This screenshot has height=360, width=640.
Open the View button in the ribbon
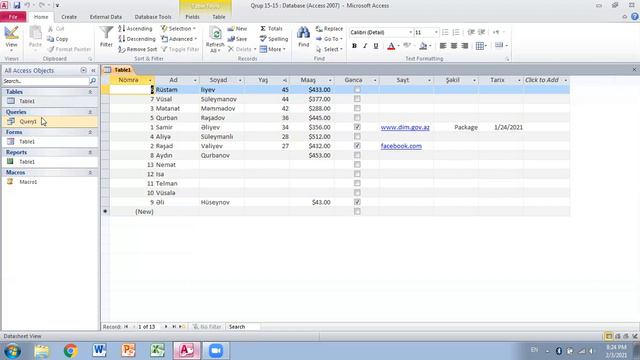11,37
